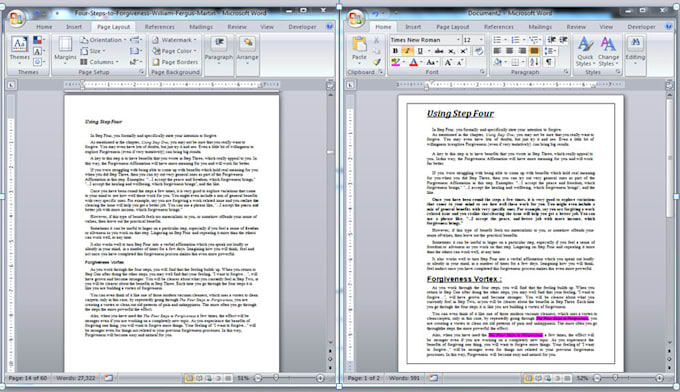Open Page Layout tab in Document2
Screen dimensions: 680x392
pyautogui.click(x=452, y=27)
